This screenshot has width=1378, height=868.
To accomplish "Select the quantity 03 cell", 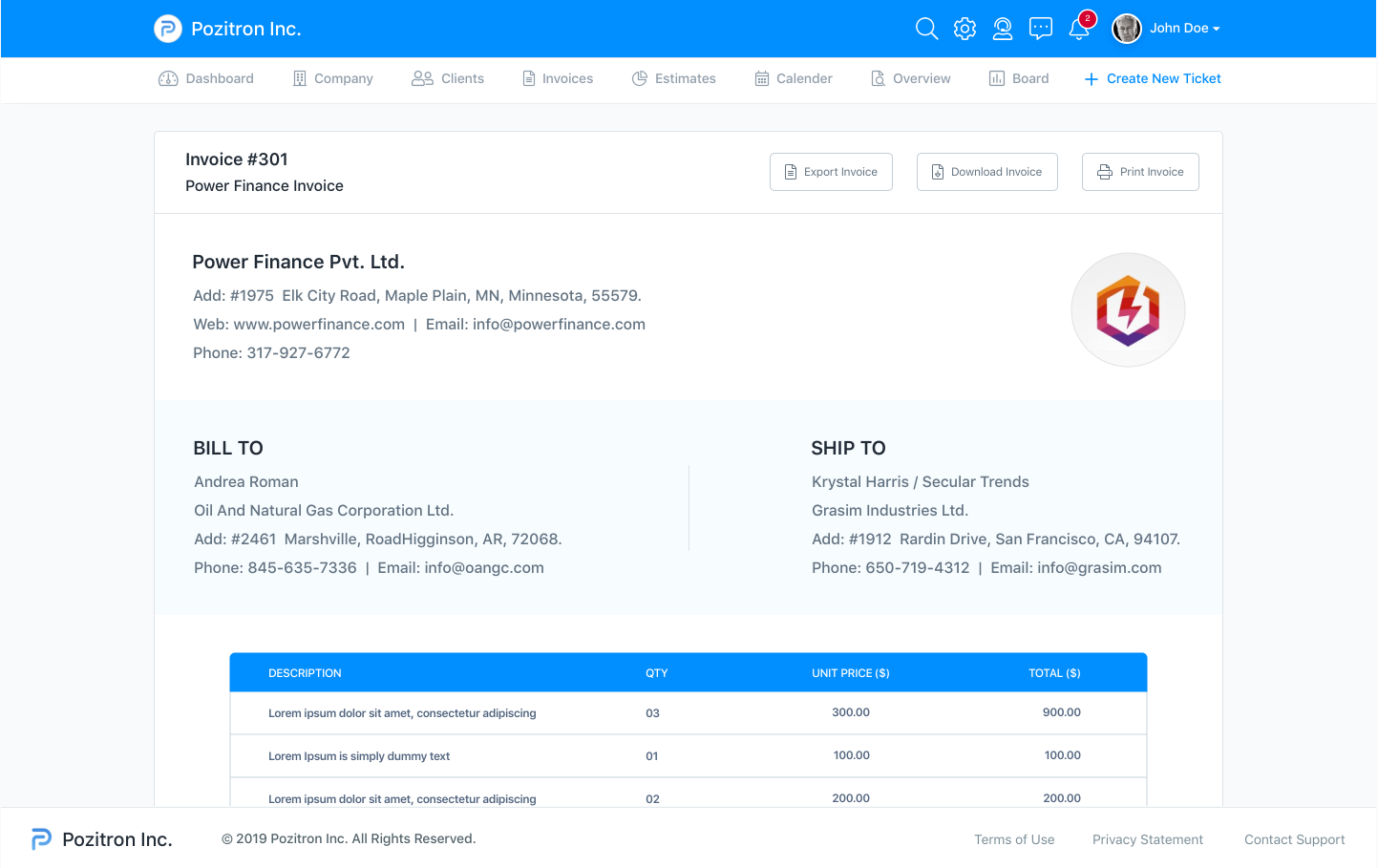I will pyautogui.click(x=652, y=713).
